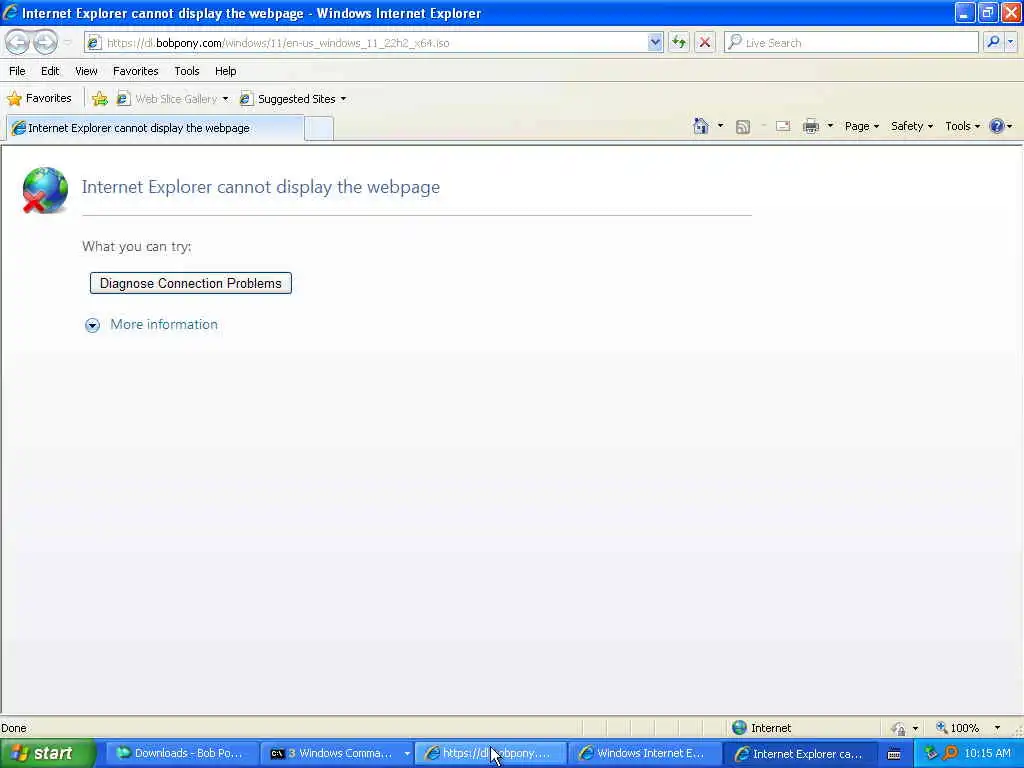Open the Favorites star panel button
This screenshot has height=768, width=1024.
click(39, 99)
